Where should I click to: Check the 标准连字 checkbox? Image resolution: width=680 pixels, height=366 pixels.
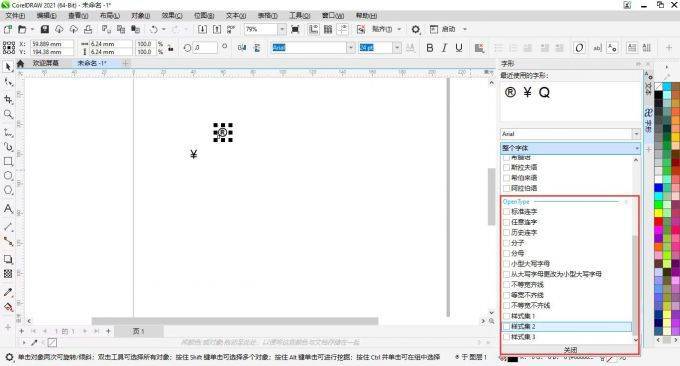click(506, 212)
